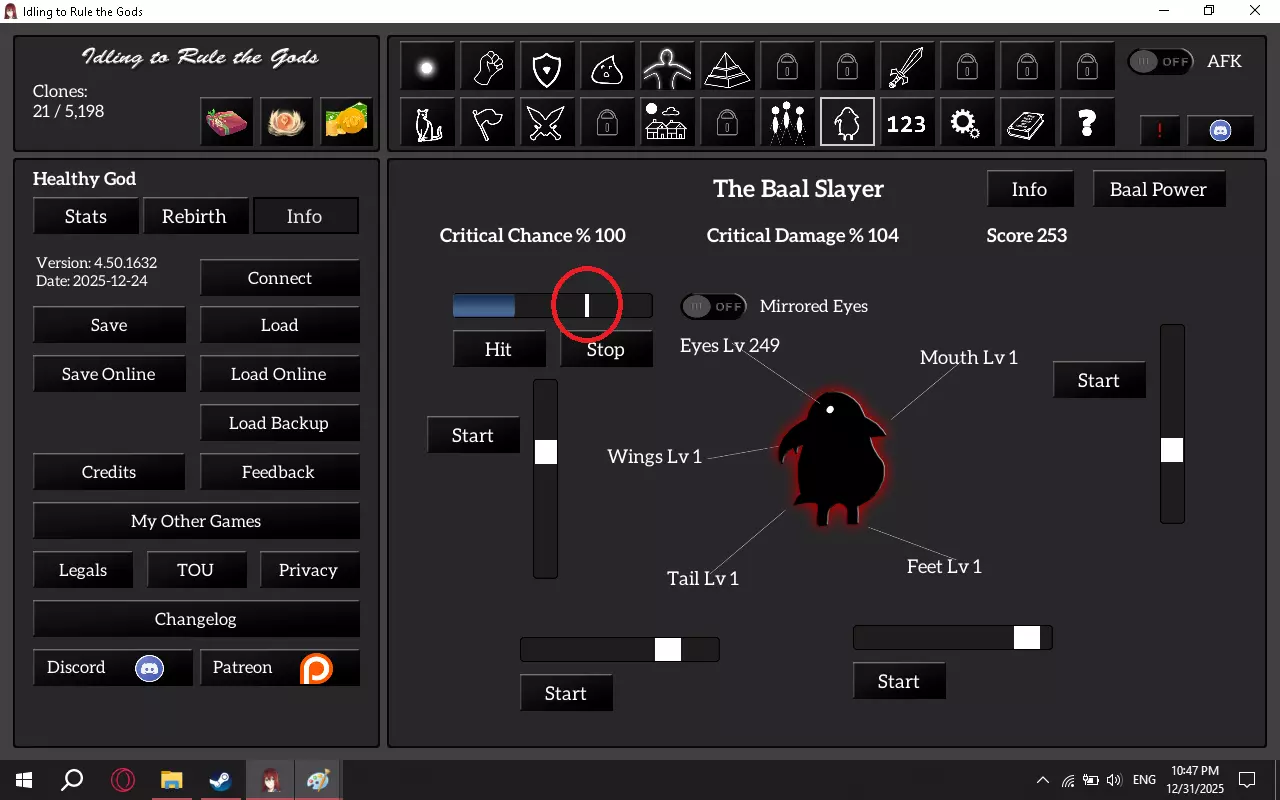Screen dimensions: 1280x800
Task: Switch to the Rebirth tab
Action: 194,216
